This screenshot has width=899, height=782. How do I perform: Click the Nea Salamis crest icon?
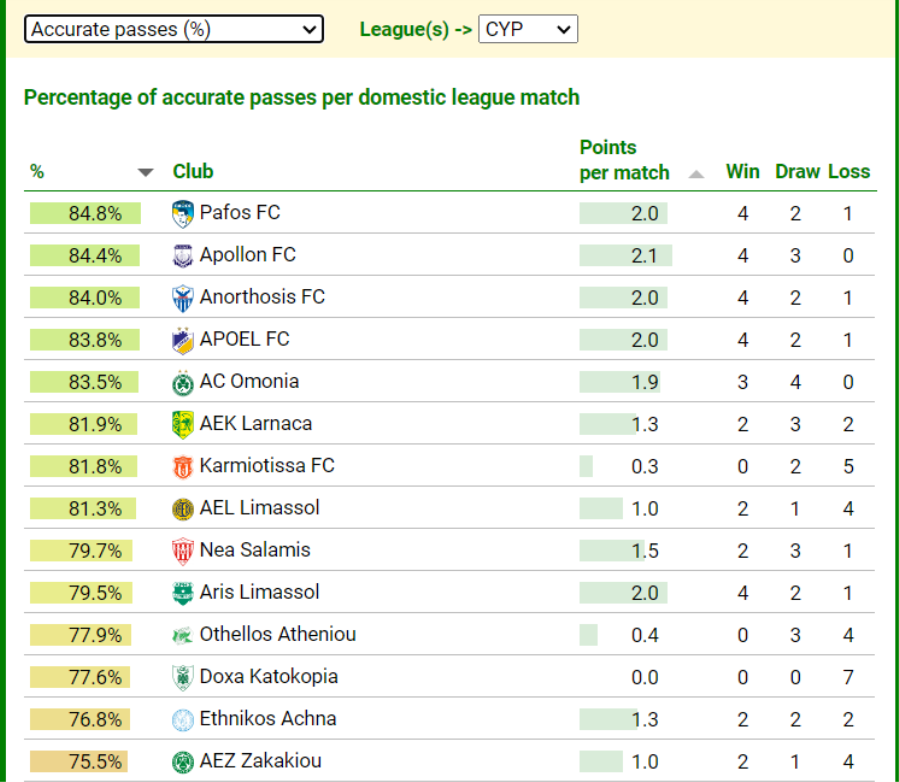182,551
